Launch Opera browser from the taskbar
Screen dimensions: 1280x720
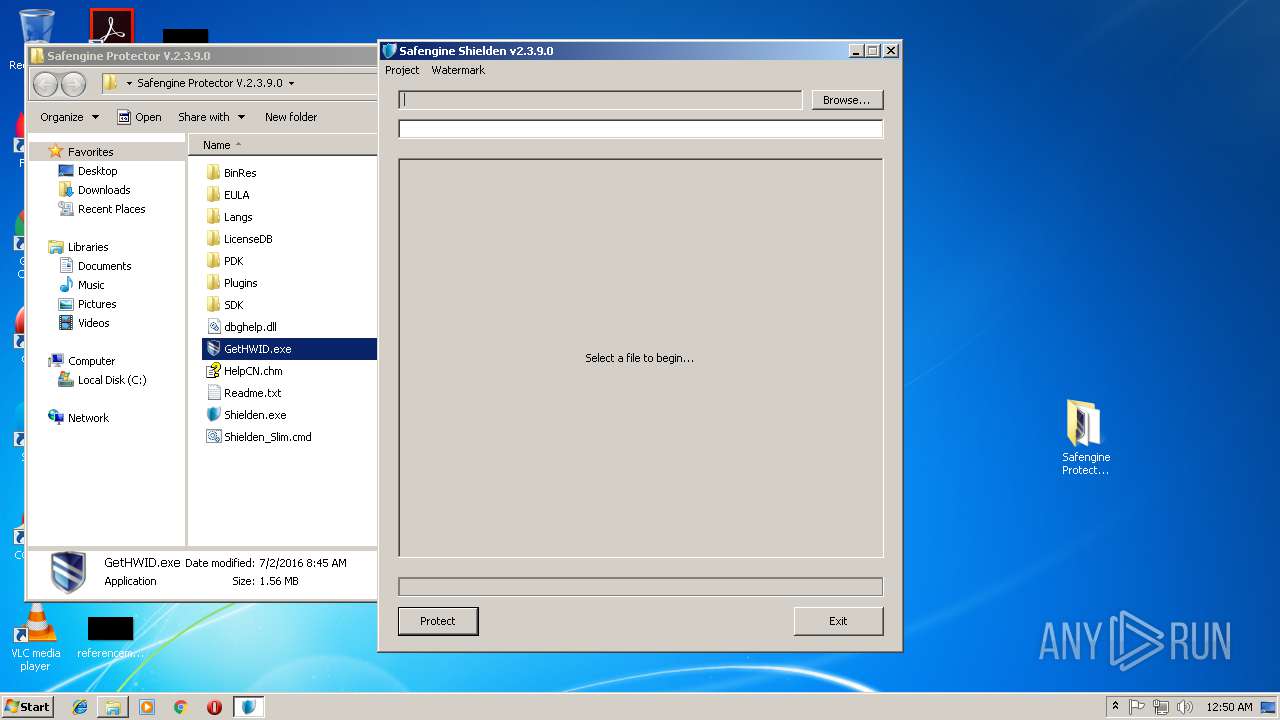(x=214, y=707)
